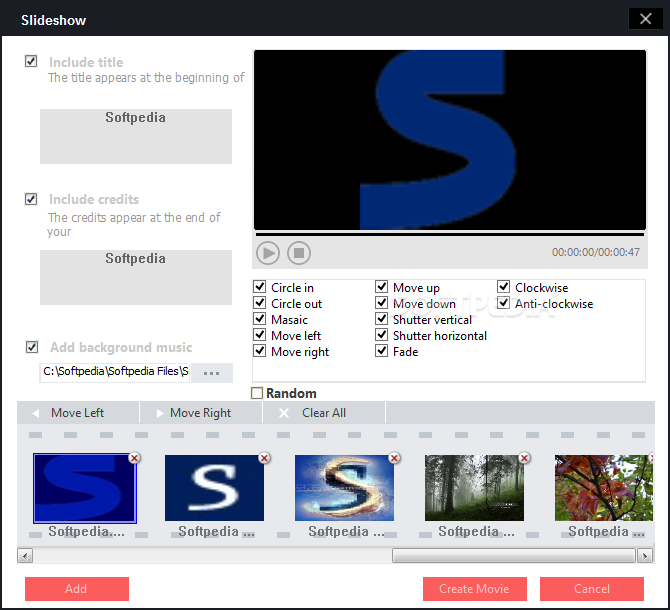Click the video preview area
670x610 pixels.
[x=450, y=140]
